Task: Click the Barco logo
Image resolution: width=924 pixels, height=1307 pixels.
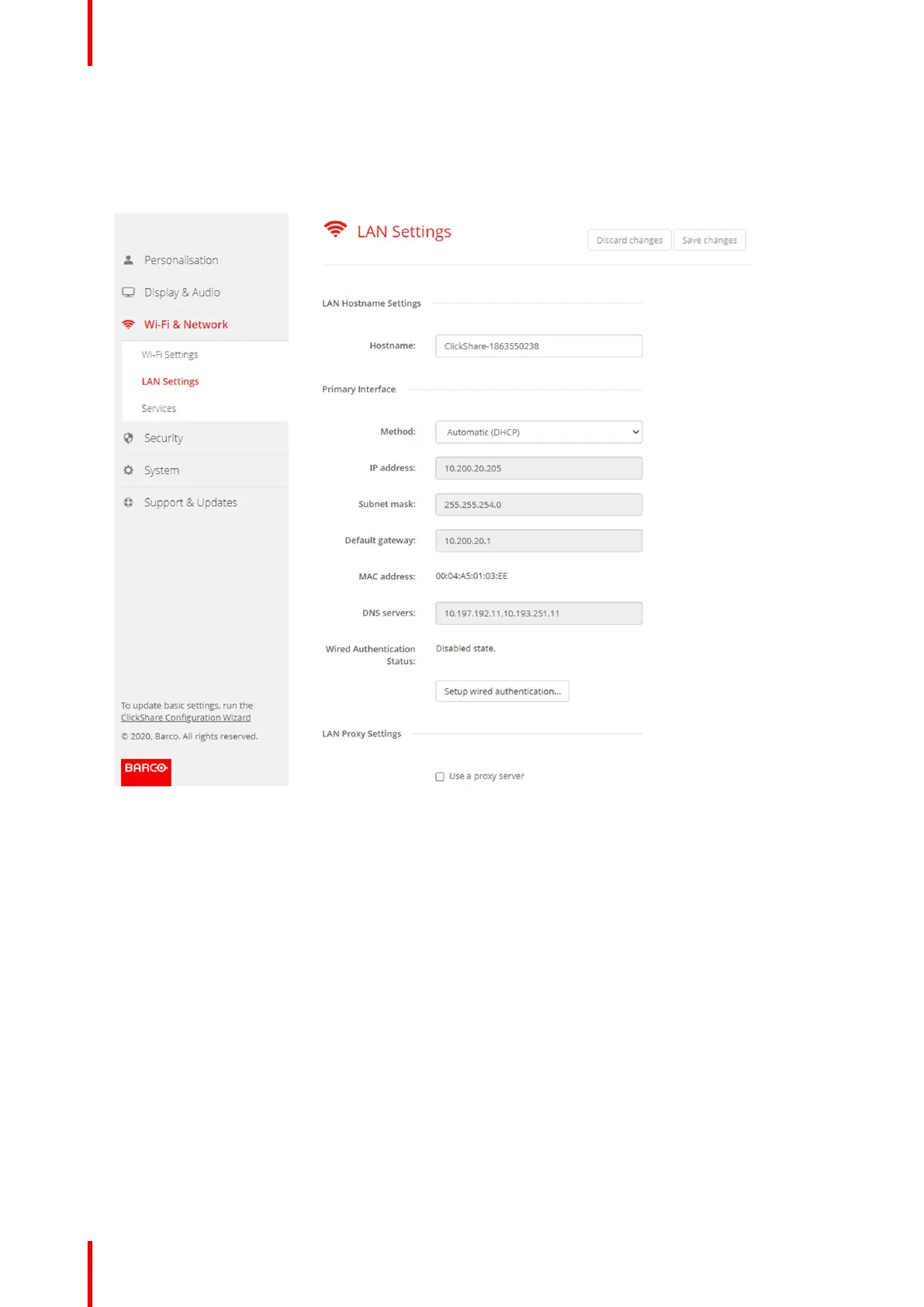Action: [146, 772]
